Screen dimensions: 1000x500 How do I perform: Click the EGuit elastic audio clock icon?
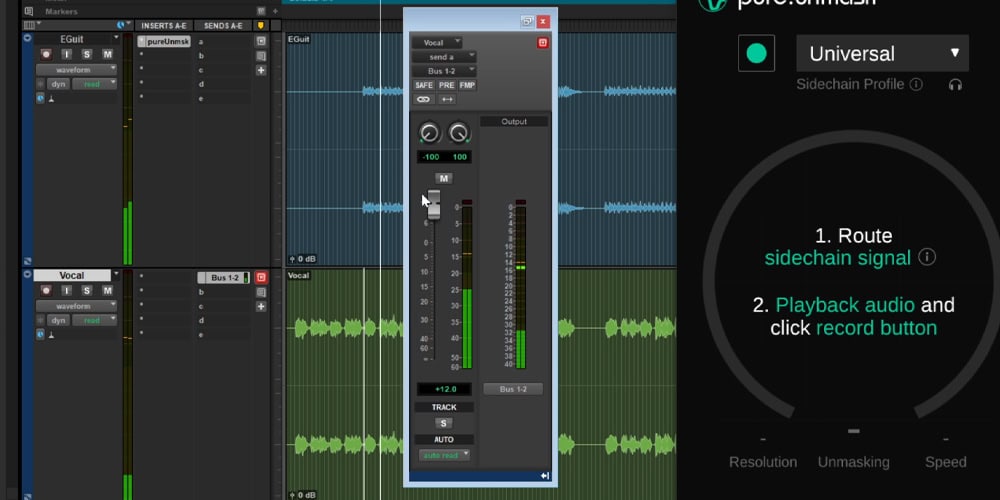(x=40, y=99)
